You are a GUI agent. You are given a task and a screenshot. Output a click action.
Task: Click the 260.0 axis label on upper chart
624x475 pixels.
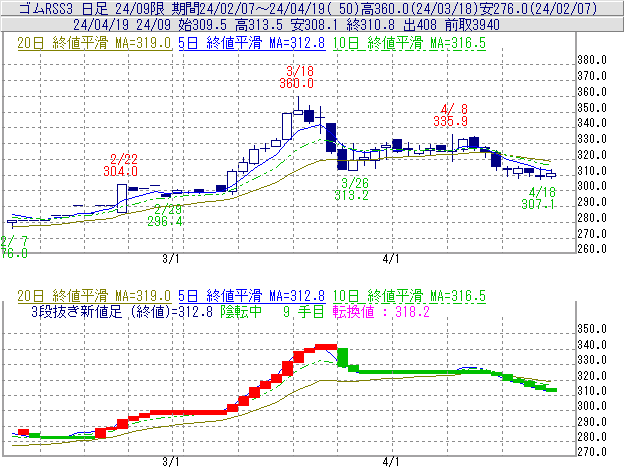coord(592,249)
